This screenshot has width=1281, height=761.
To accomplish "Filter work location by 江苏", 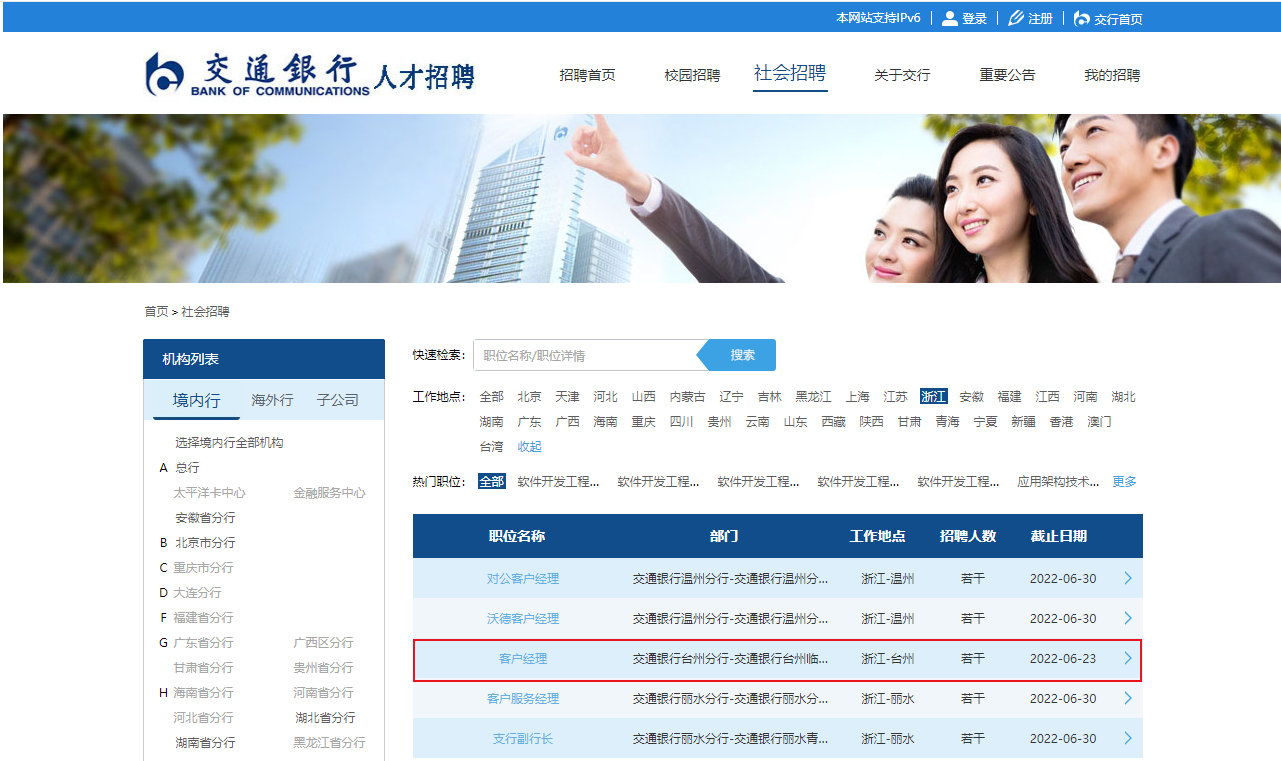I will coord(895,397).
